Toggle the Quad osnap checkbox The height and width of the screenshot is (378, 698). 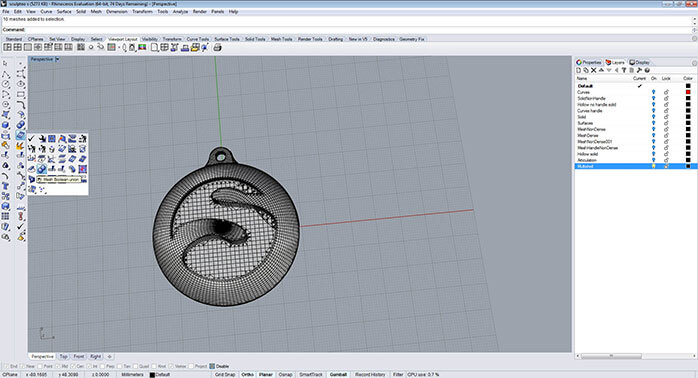coord(135,366)
